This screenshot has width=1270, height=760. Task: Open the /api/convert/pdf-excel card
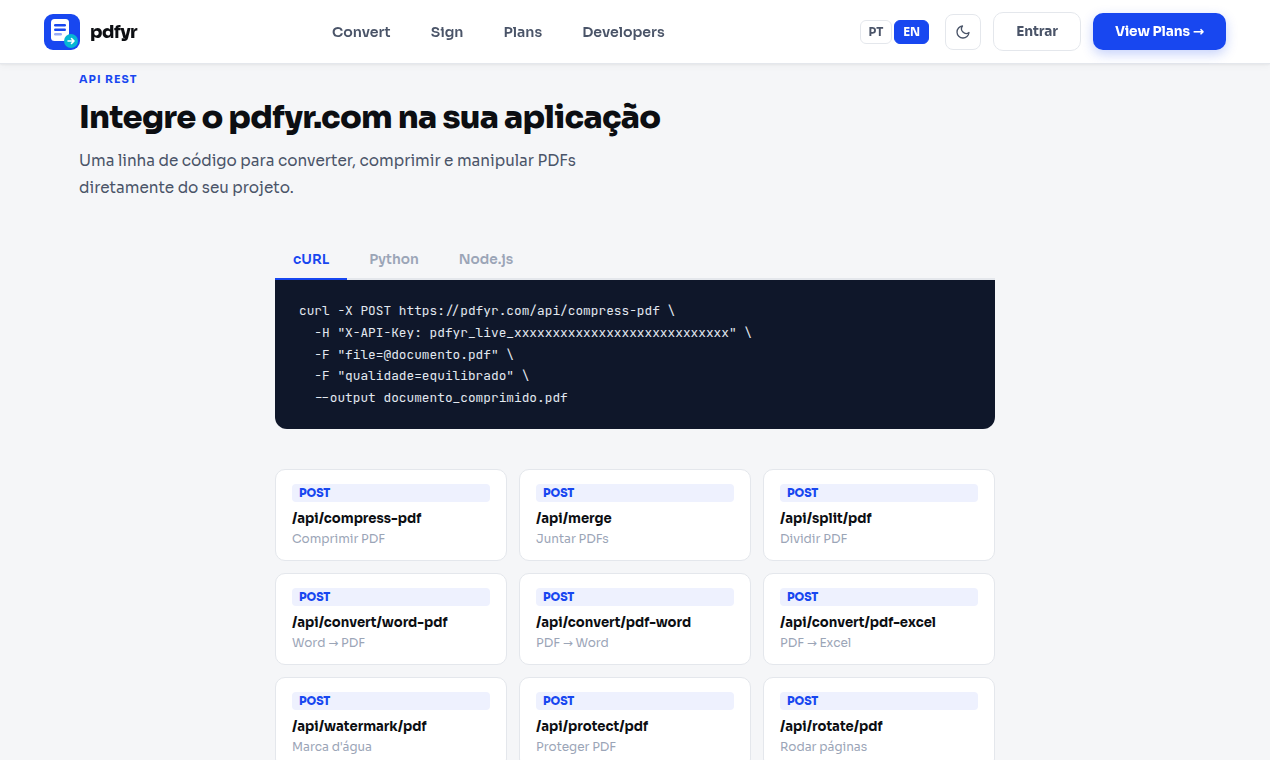tap(879, 619)
